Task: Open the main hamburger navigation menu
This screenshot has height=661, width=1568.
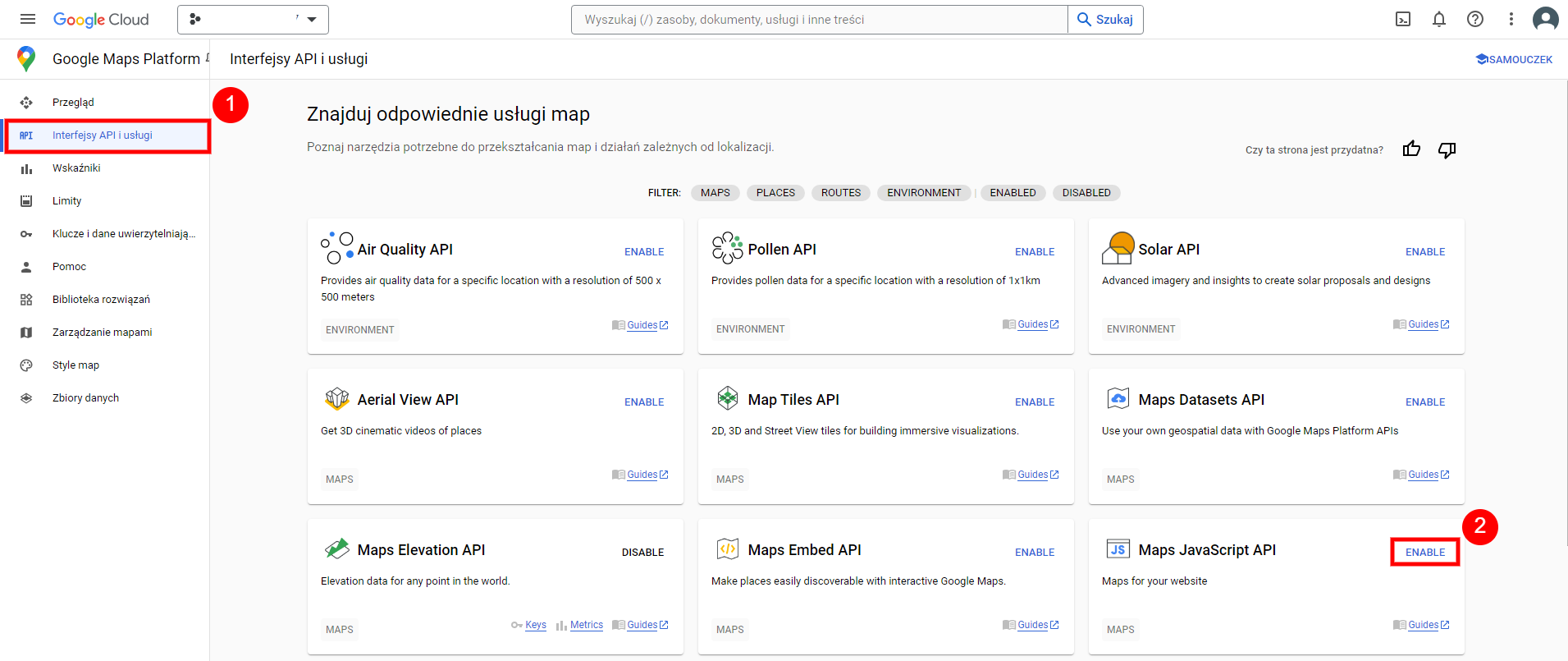Action: coord(27,19)
